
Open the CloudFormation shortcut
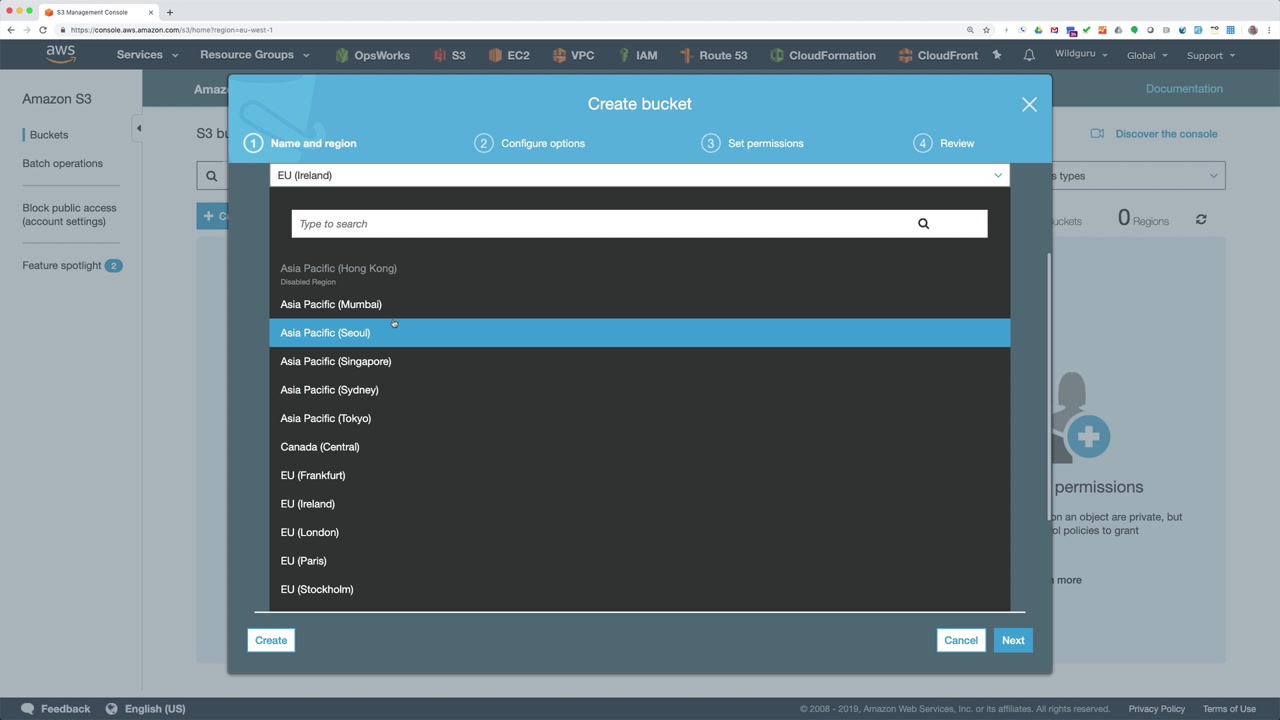pyautogui.click(x=822, y=55)
